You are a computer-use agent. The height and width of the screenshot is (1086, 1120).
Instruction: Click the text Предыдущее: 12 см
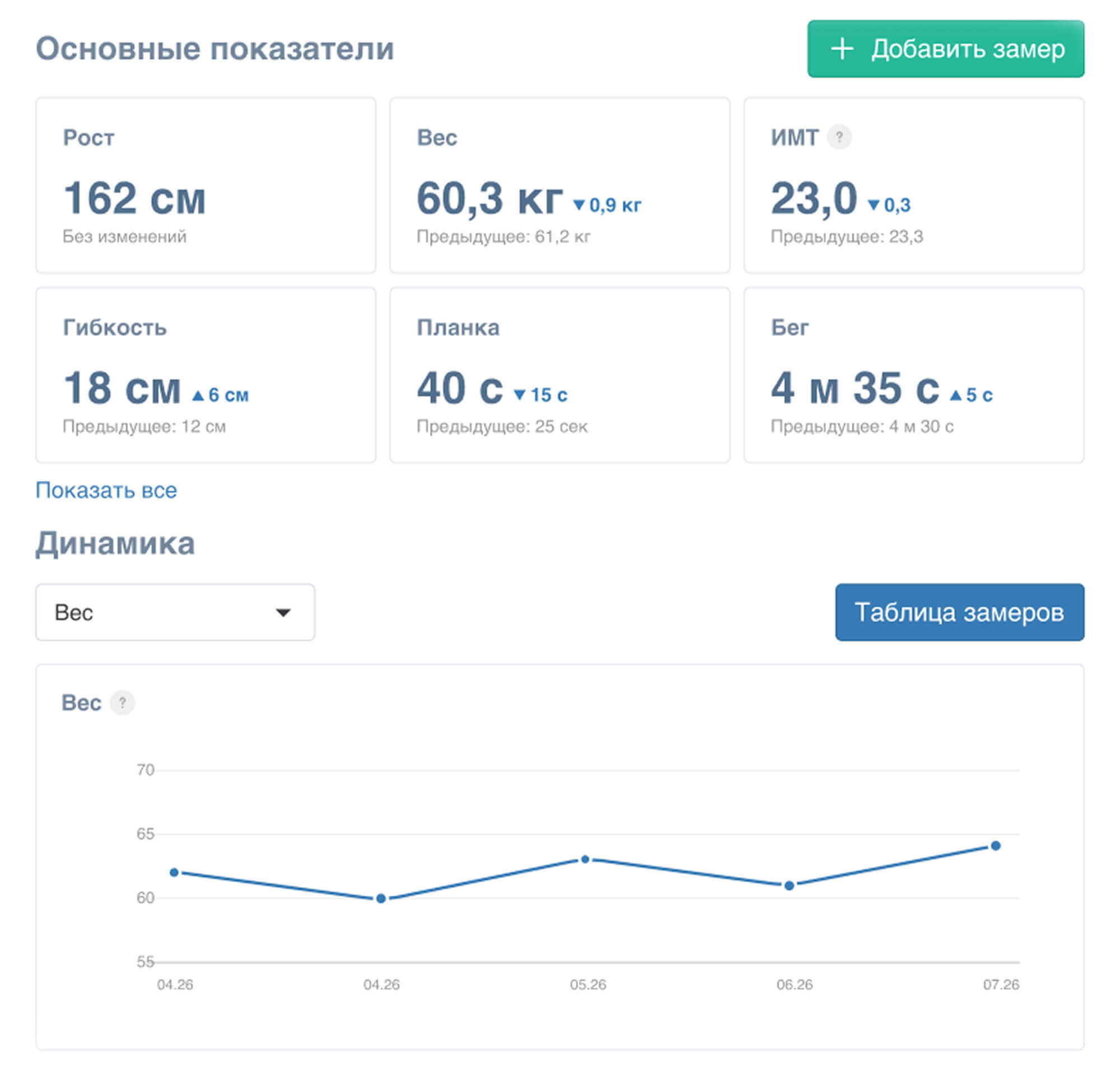point(144,426)
